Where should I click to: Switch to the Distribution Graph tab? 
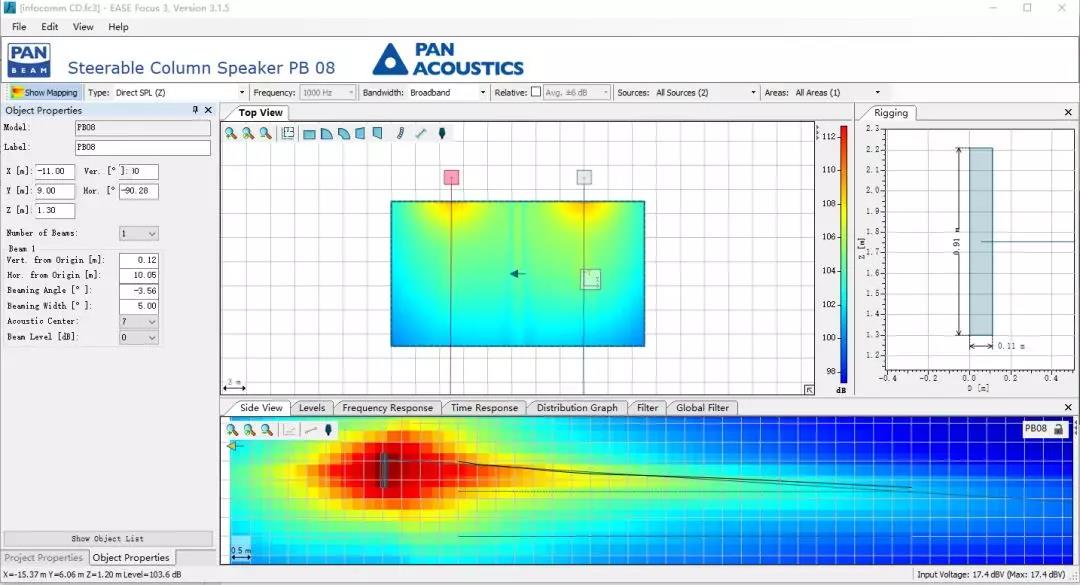coord(577,408)
